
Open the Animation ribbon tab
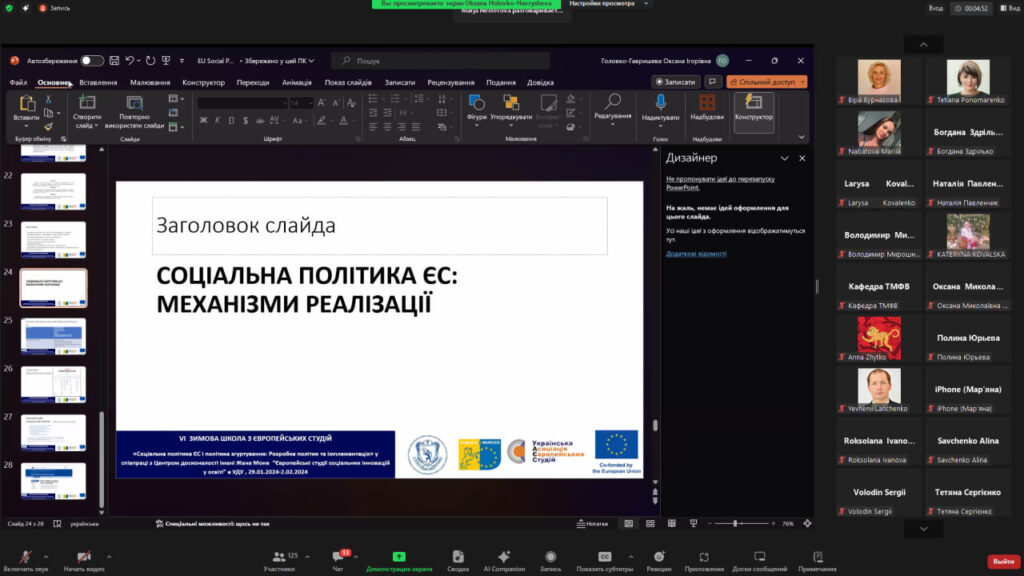point(296,82)
